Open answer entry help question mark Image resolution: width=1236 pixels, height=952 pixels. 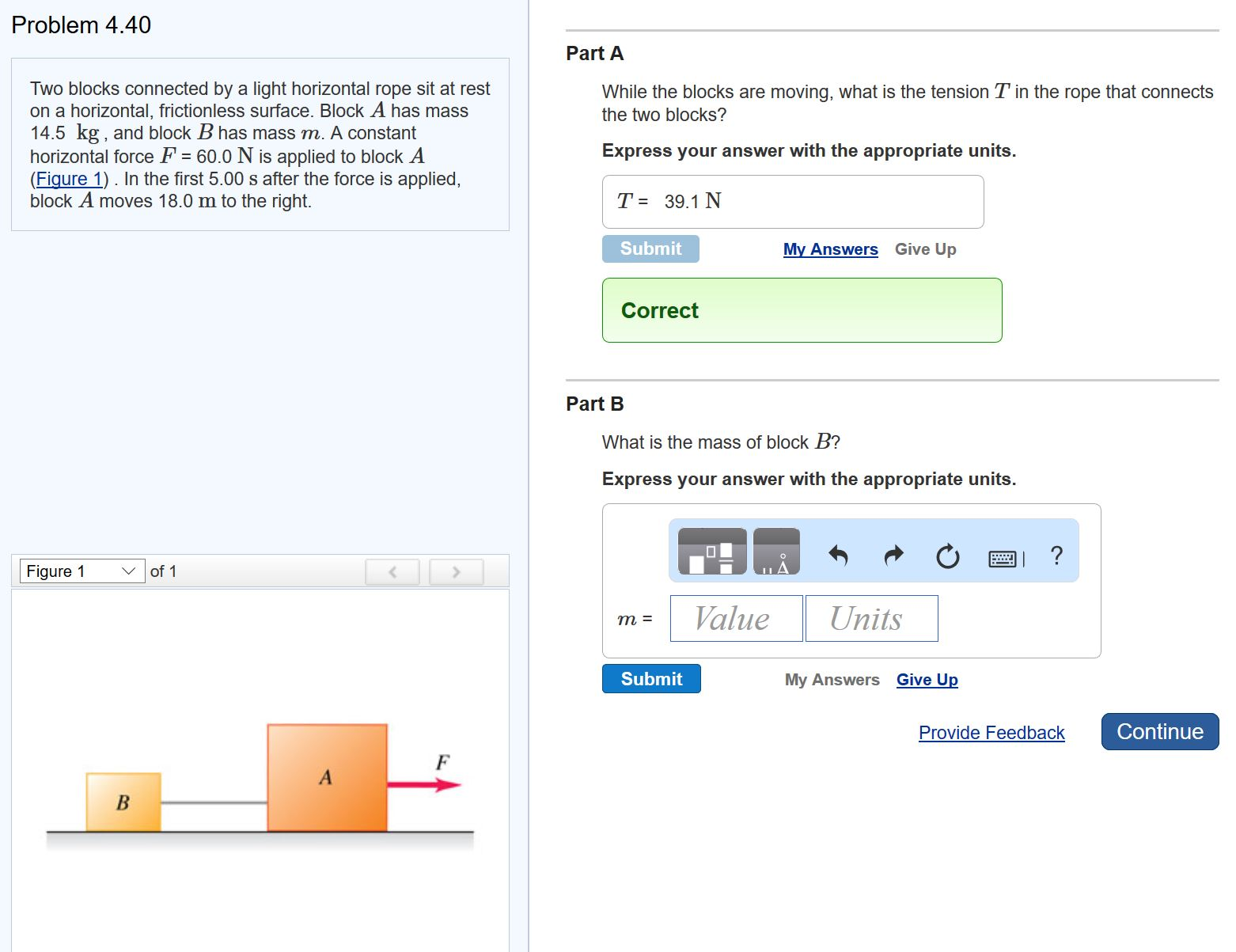(1056, 556)
